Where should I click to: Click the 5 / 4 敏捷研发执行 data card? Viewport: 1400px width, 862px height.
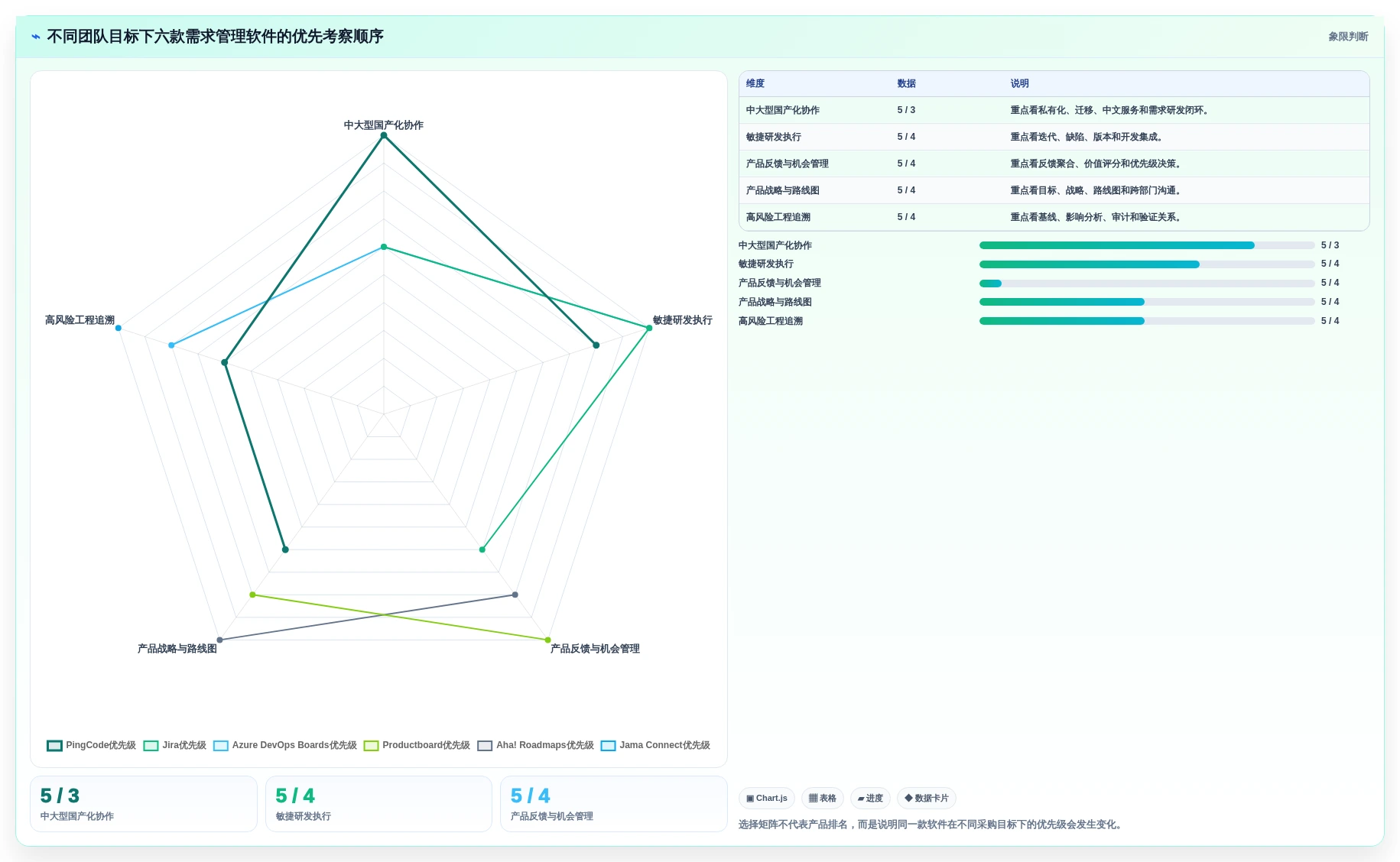click(378, 804)
